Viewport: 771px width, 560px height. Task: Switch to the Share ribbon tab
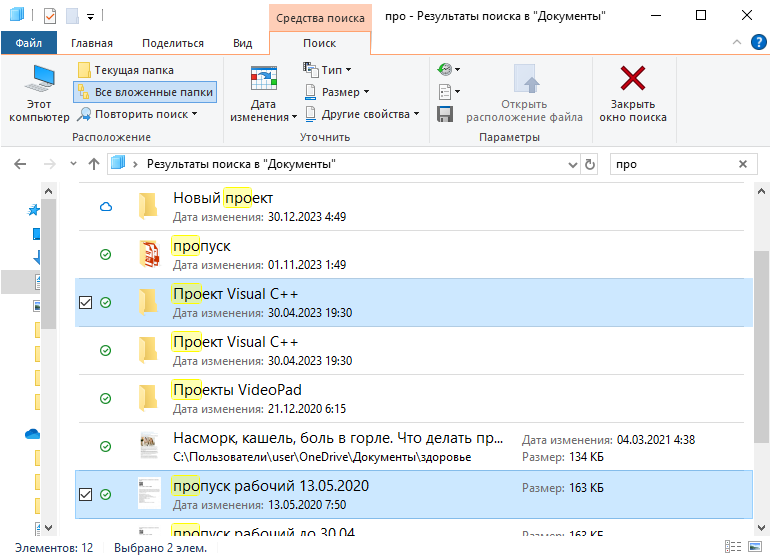point(173,43)
